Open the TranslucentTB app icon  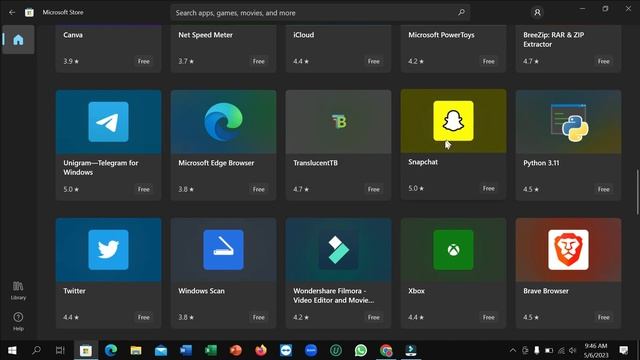[x=339, y=122]
